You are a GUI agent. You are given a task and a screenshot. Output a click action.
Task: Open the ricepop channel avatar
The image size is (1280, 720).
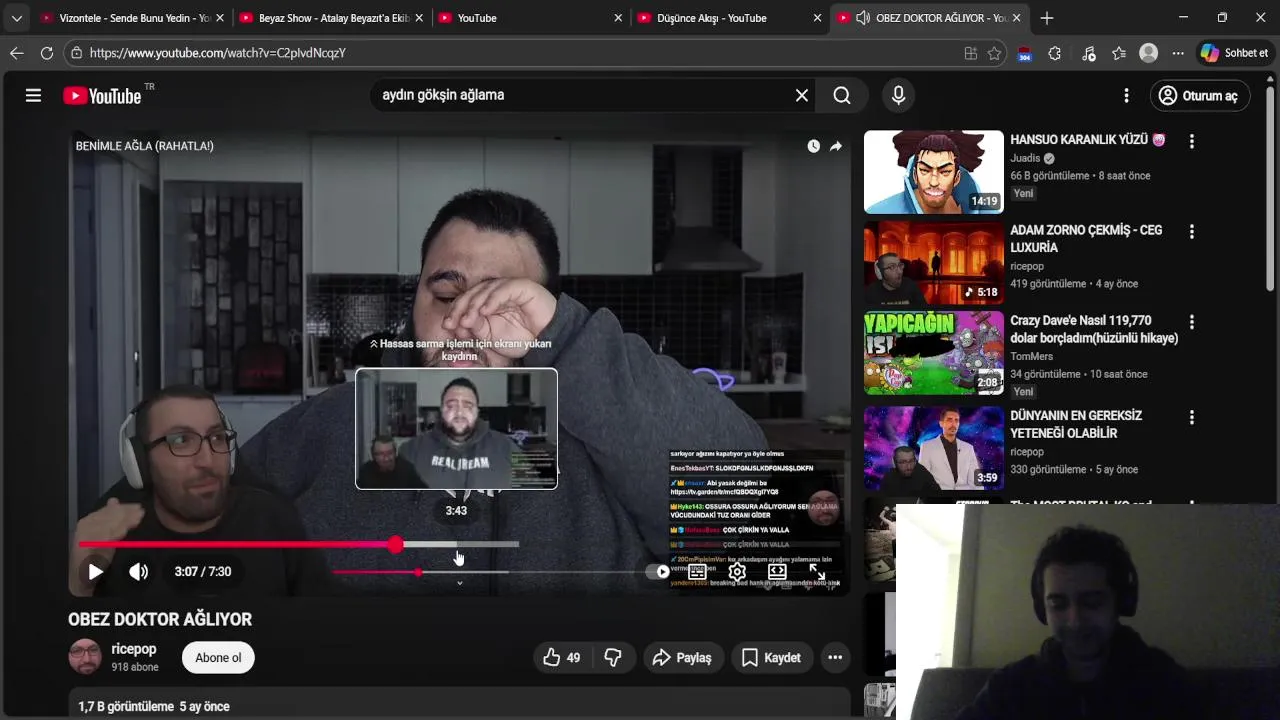click(85, 657)
